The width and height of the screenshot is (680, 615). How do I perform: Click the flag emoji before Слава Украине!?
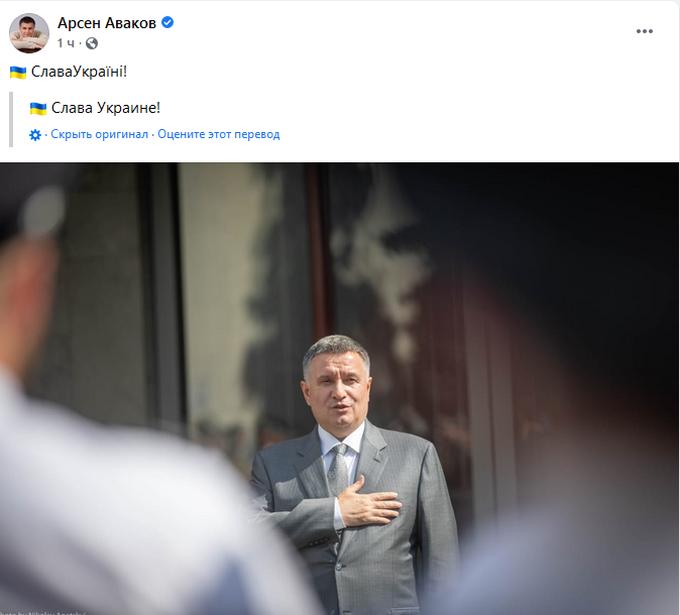[x=38, y=108]
